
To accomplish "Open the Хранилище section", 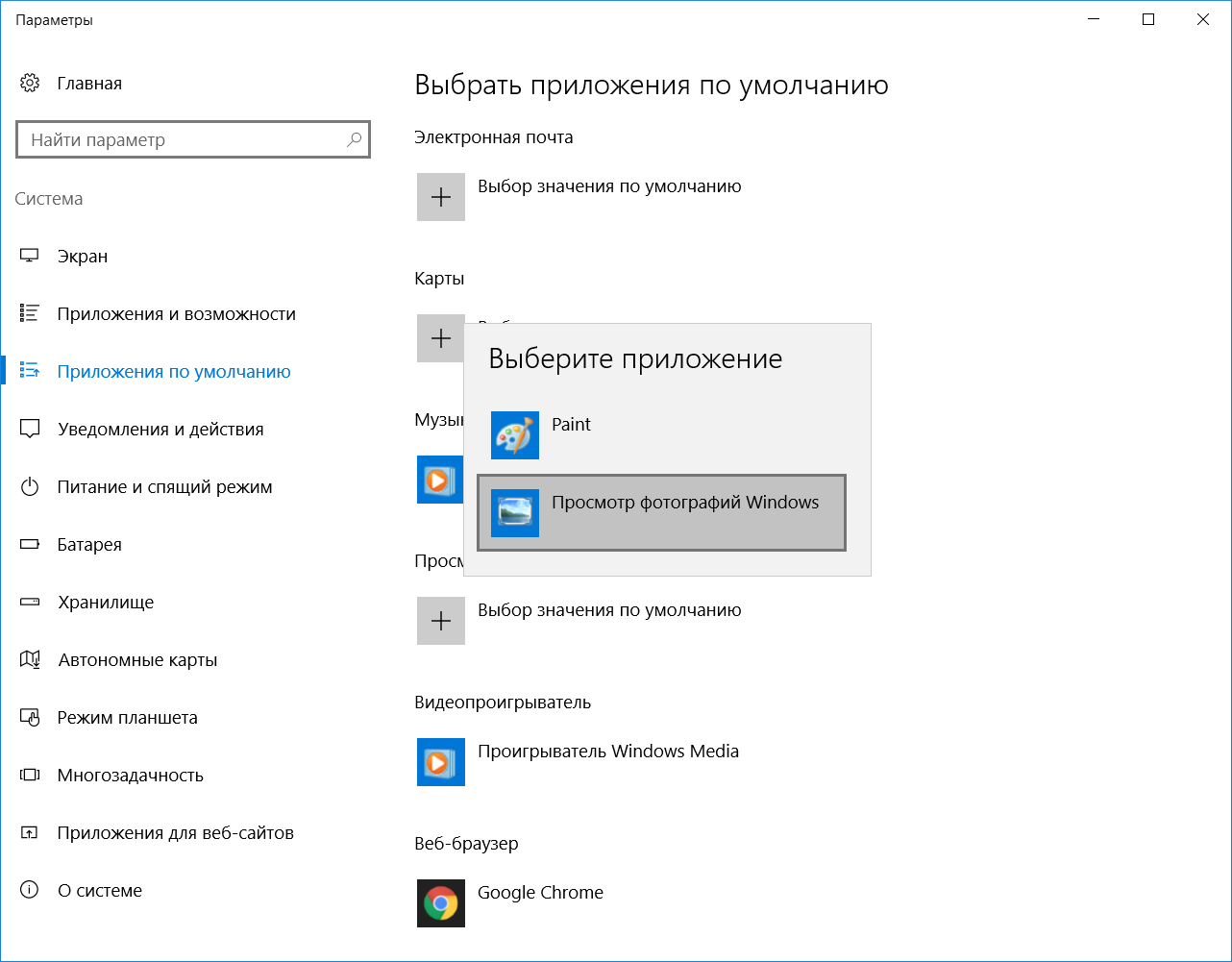I will pos(193,603).
